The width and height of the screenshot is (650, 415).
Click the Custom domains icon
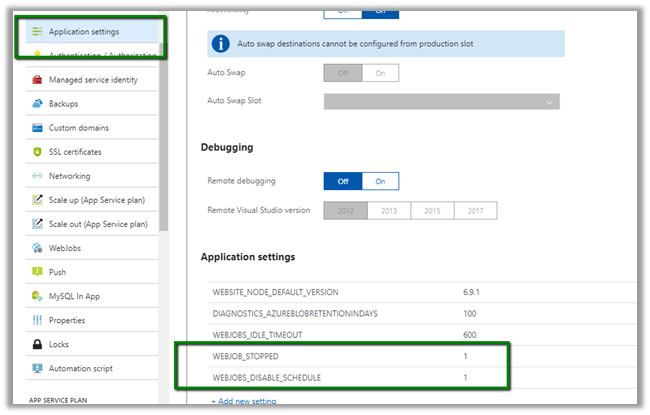[x=36, y=128]
